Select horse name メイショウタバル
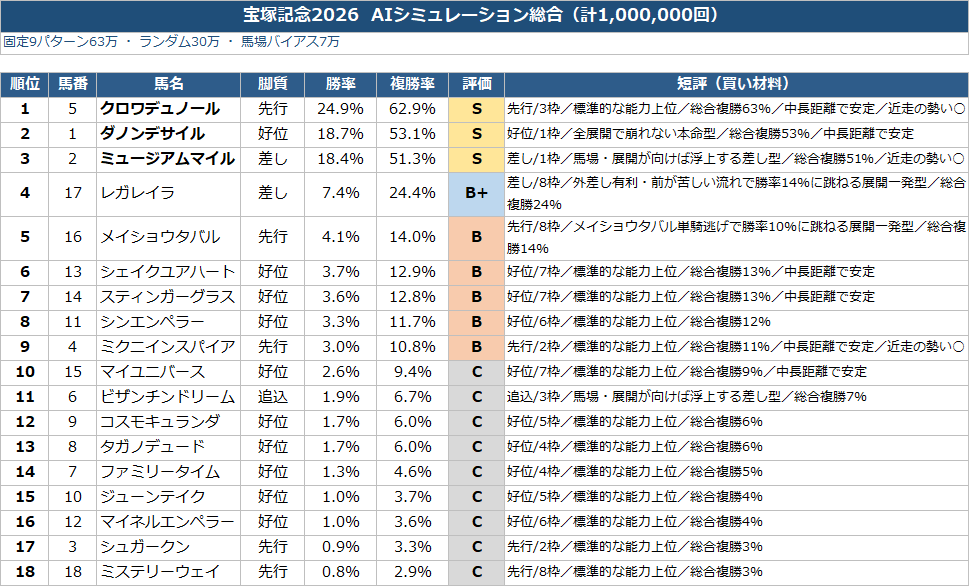Screen dimensions: 969x586 (x=160, y=237)
